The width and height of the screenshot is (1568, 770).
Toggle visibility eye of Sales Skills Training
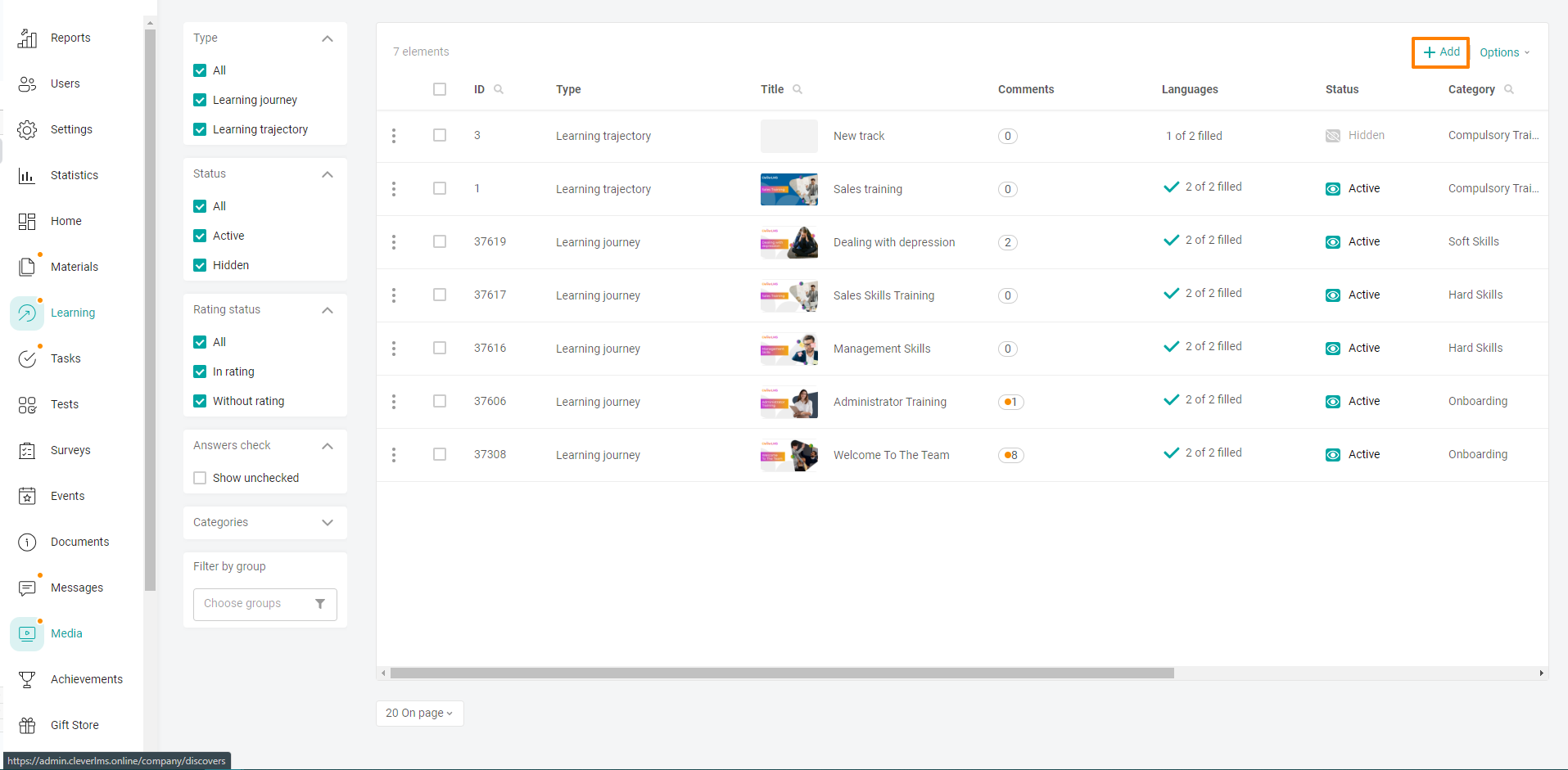(x=1333, y=295)
